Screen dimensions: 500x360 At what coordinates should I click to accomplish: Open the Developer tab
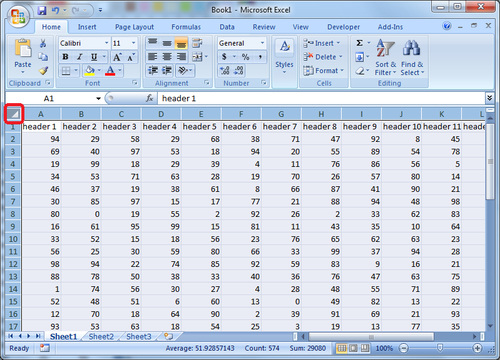[343, 27]
